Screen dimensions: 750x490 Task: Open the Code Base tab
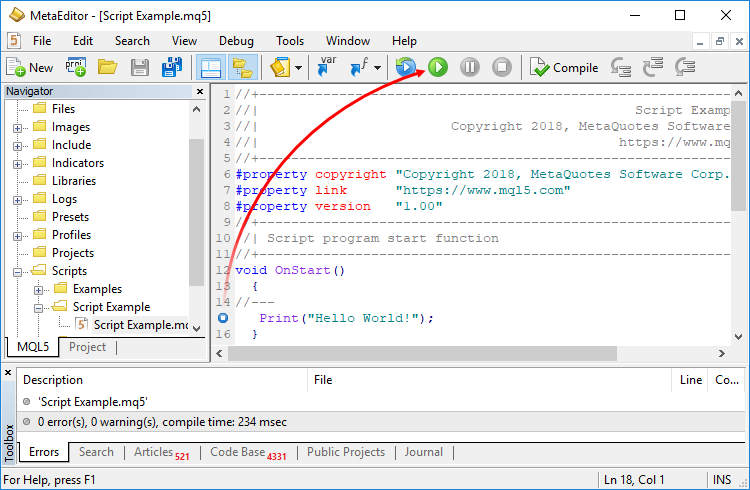pos(248,452)
